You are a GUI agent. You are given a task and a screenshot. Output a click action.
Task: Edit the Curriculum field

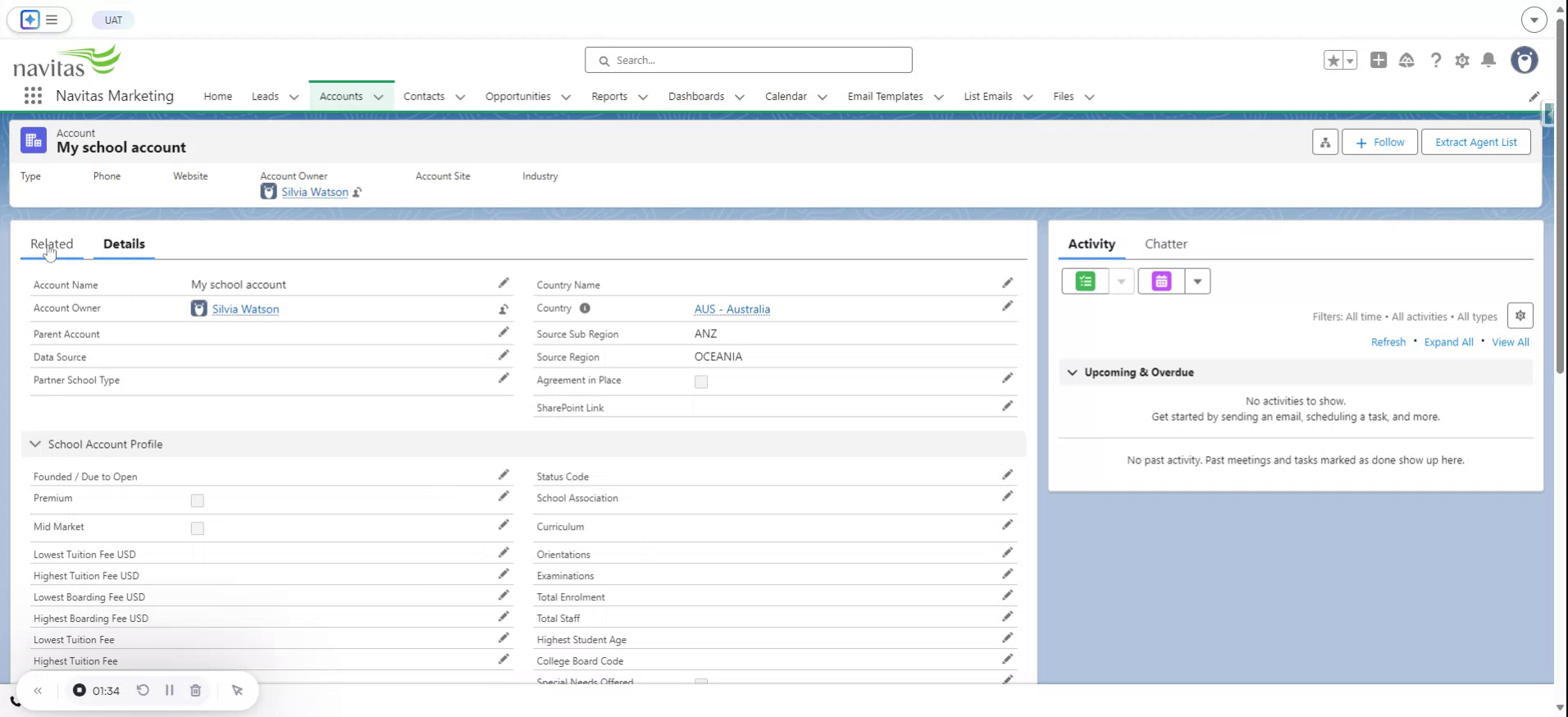click(1007, 525)
